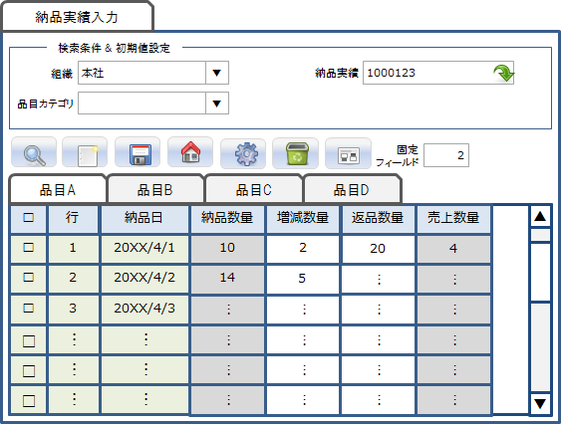Select the date cell 20XX/4/3
The width and height of the screenshot is (561, 424).
[x=144, y=309]
